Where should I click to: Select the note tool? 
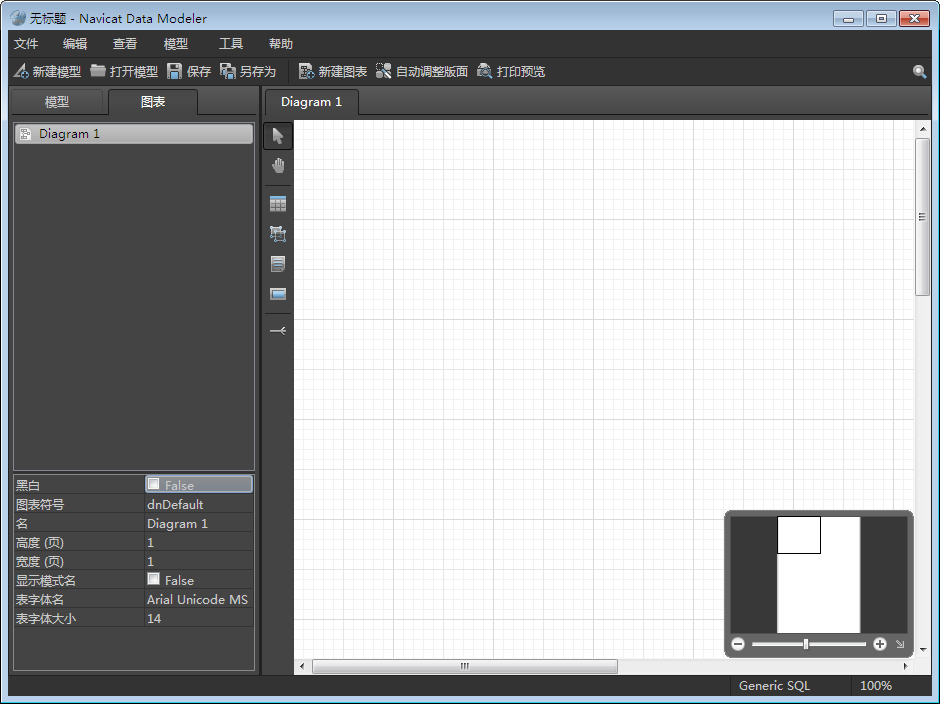click(x=278, y=264)
